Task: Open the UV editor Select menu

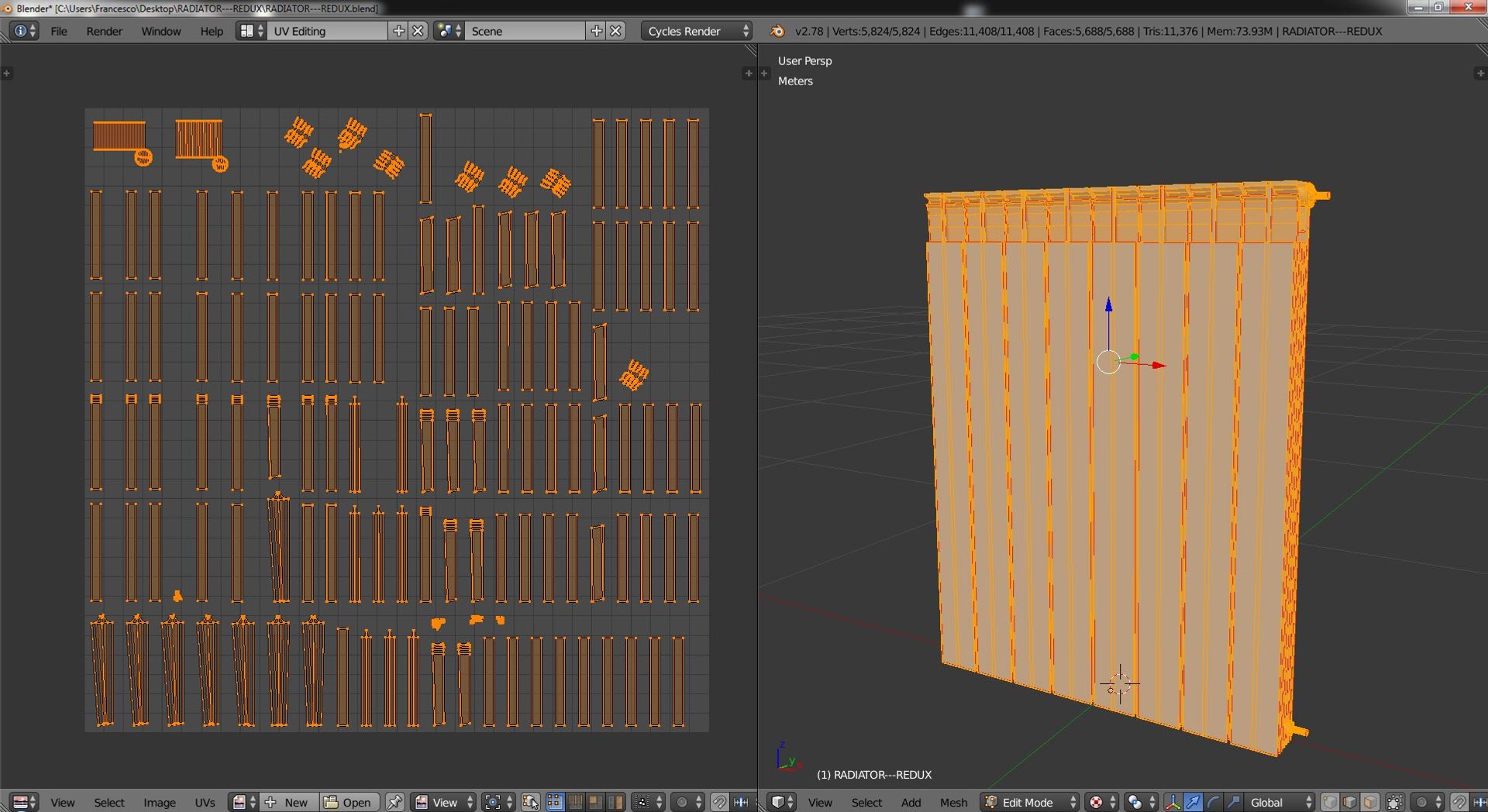Action: point(108,802)
